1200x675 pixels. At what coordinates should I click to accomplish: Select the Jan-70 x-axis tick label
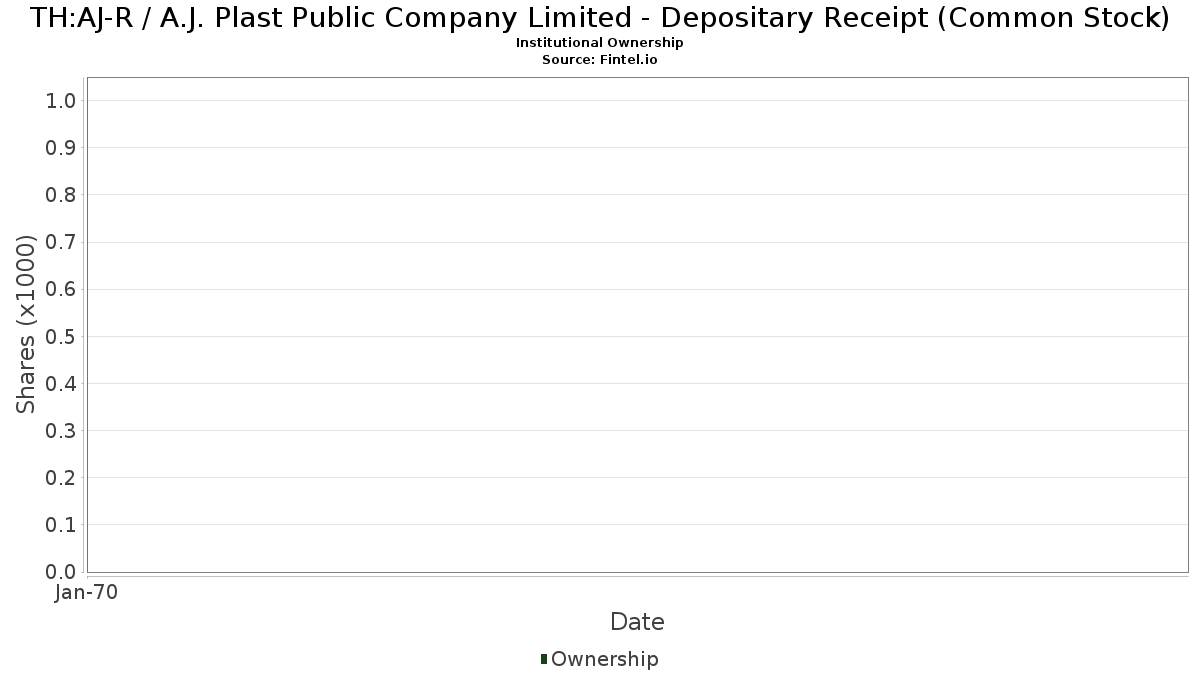coord(87,593)
